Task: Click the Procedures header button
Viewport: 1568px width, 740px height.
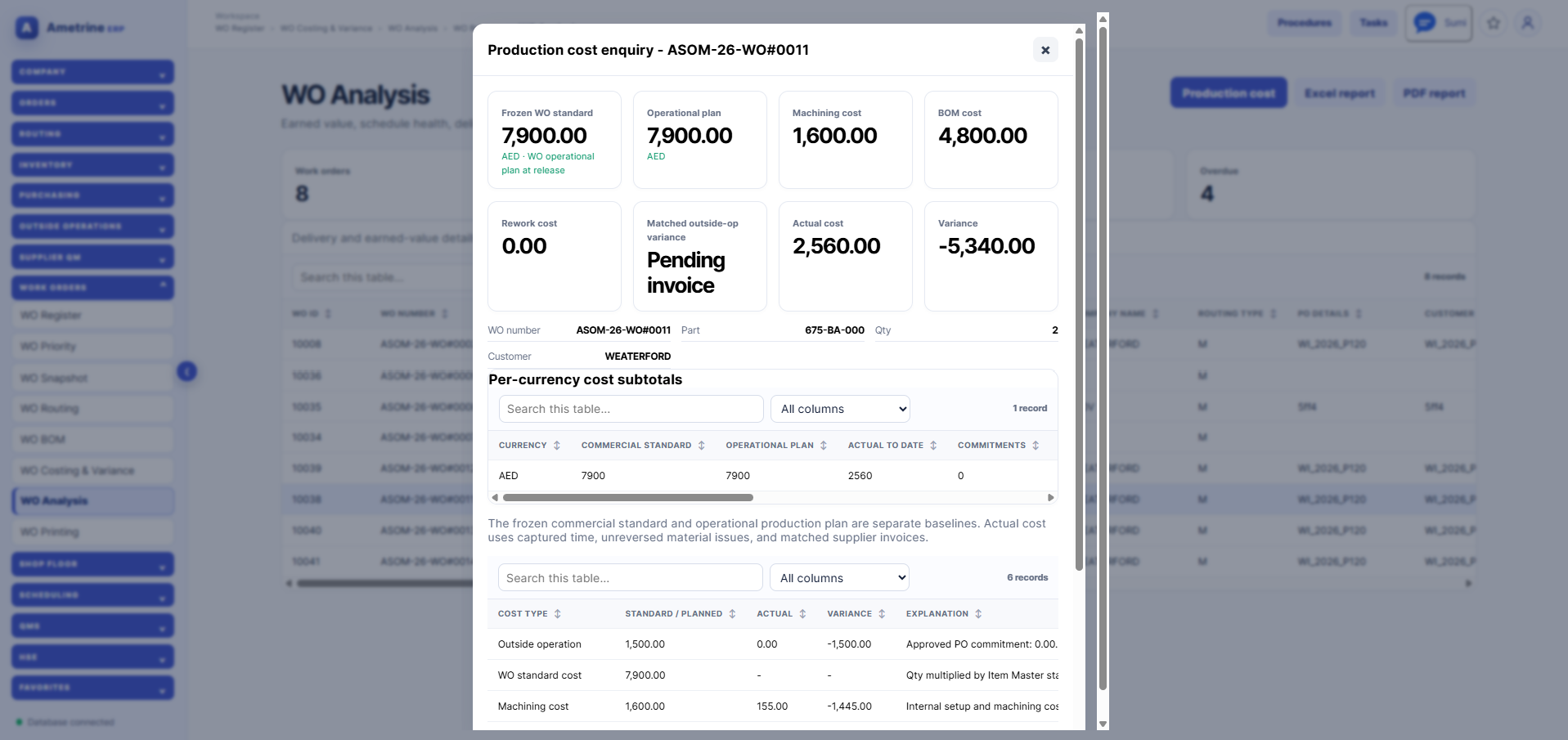Action: pyautogui.click(x=1305, y=23)
